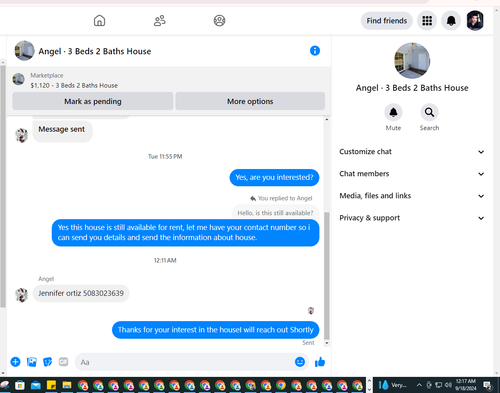This screenshot has height=393, width=500.
Task: Open volume control in system tray
Action: 448,385
